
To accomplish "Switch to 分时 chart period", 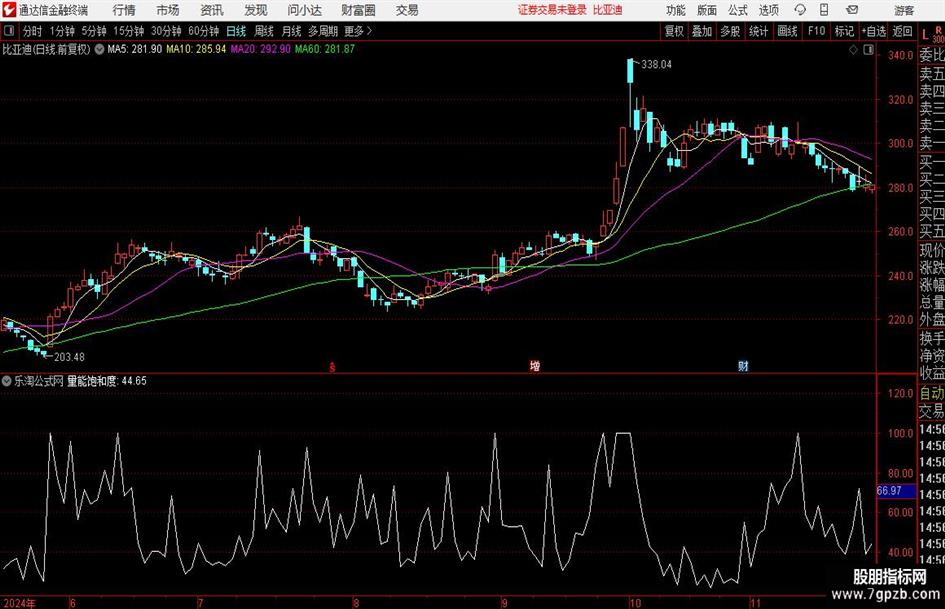I will pos(33,31).
